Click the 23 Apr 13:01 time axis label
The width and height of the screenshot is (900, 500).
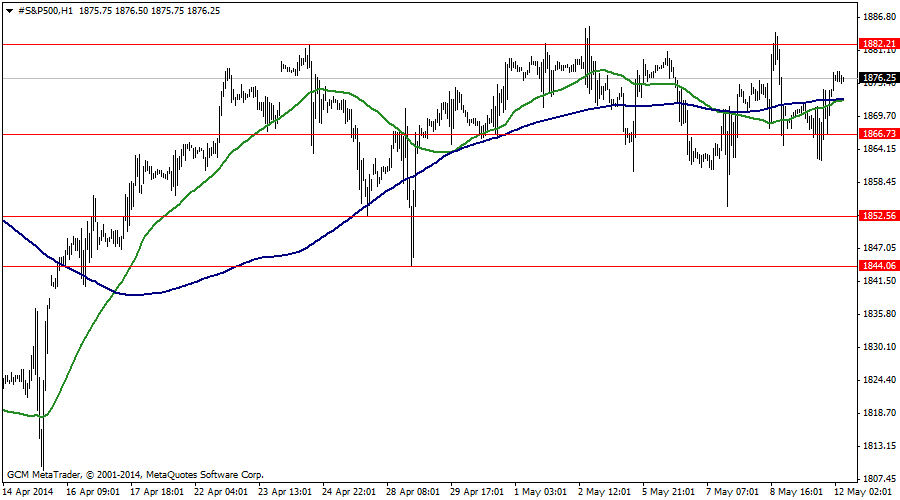[x=285, y=492]
